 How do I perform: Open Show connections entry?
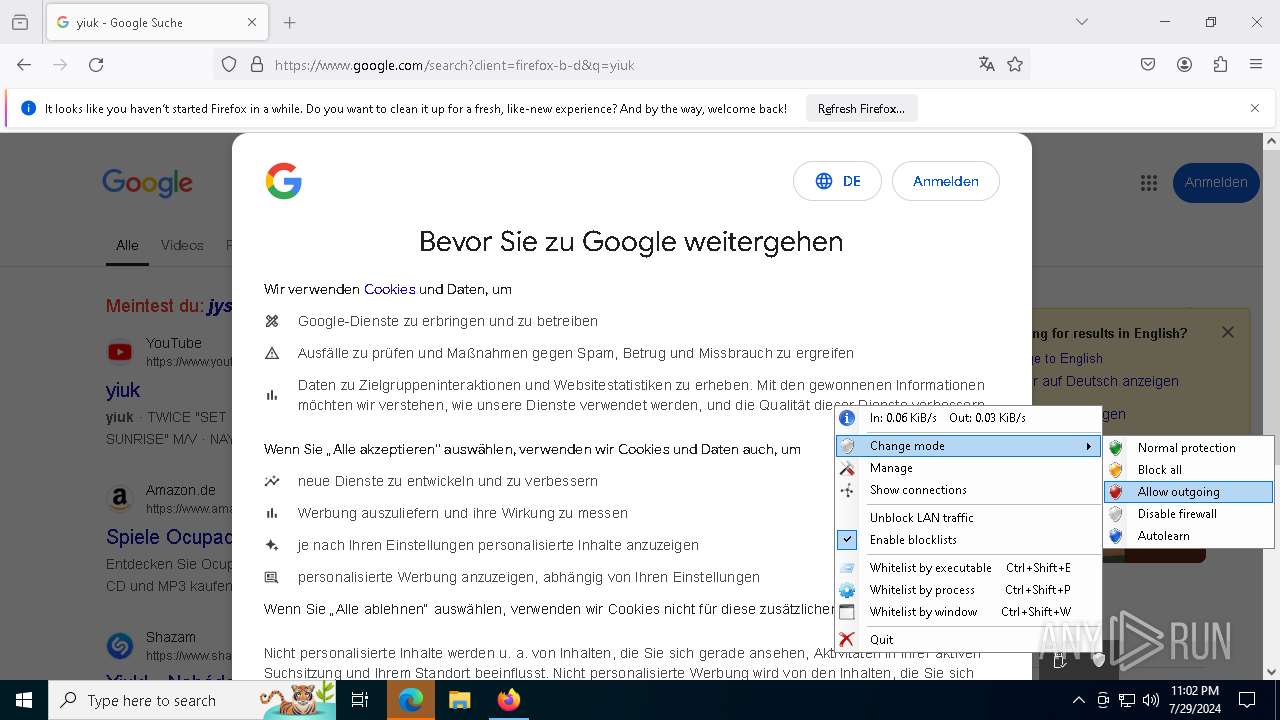(968, 490)
